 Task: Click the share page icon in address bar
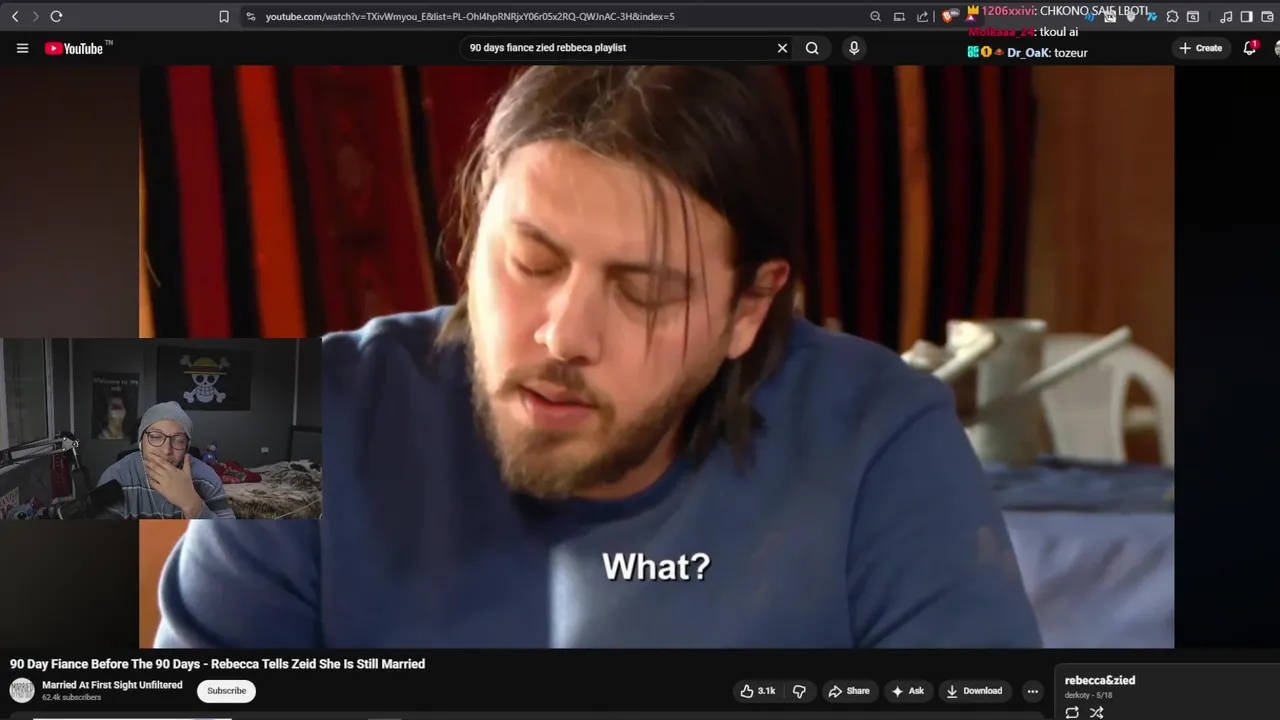pos(922,16)
